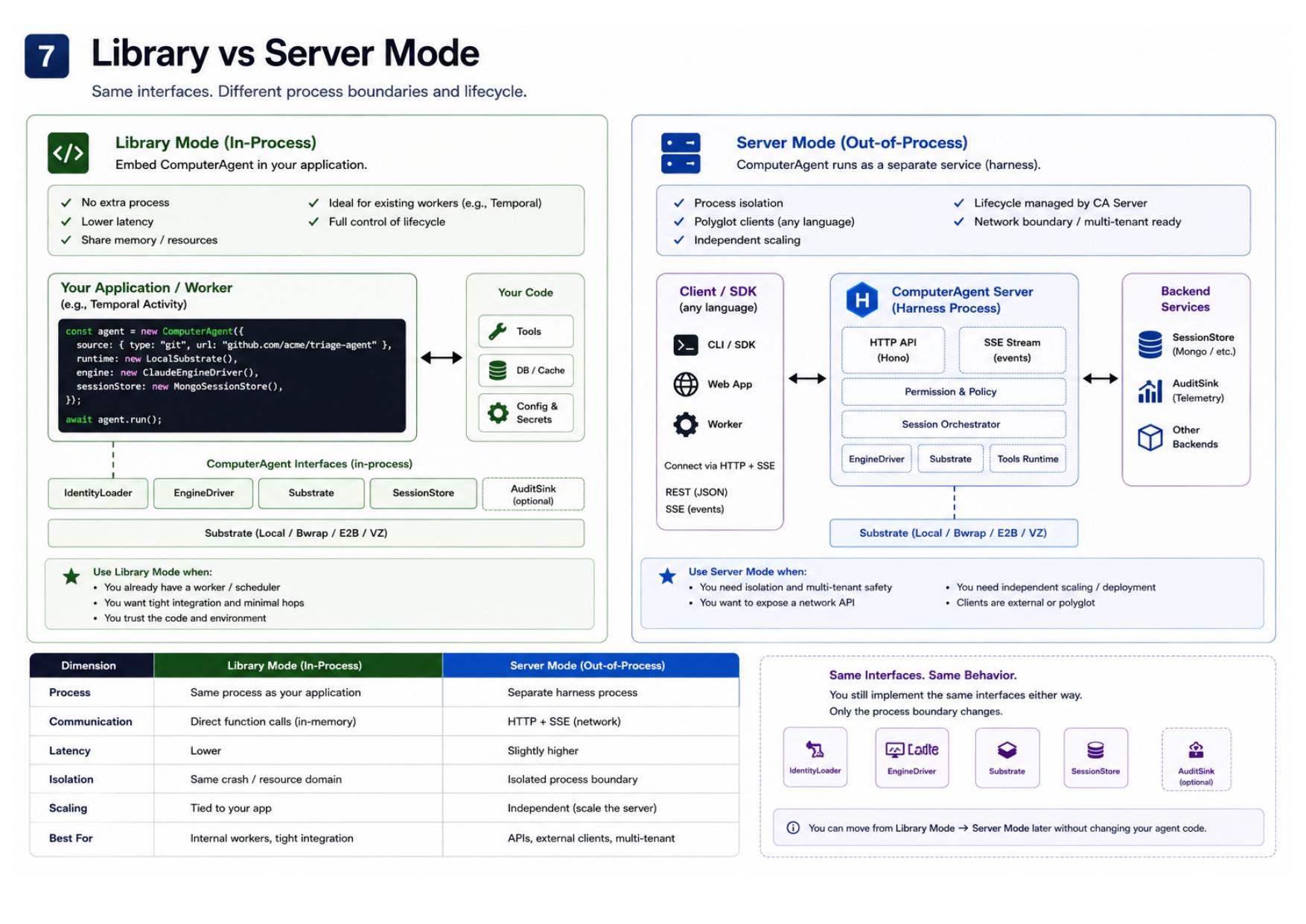Viewport: 1306px width, 924px height.
Task: Click the blue Server Mode (Out-of-Process) table header
Action: click(591, 666)
